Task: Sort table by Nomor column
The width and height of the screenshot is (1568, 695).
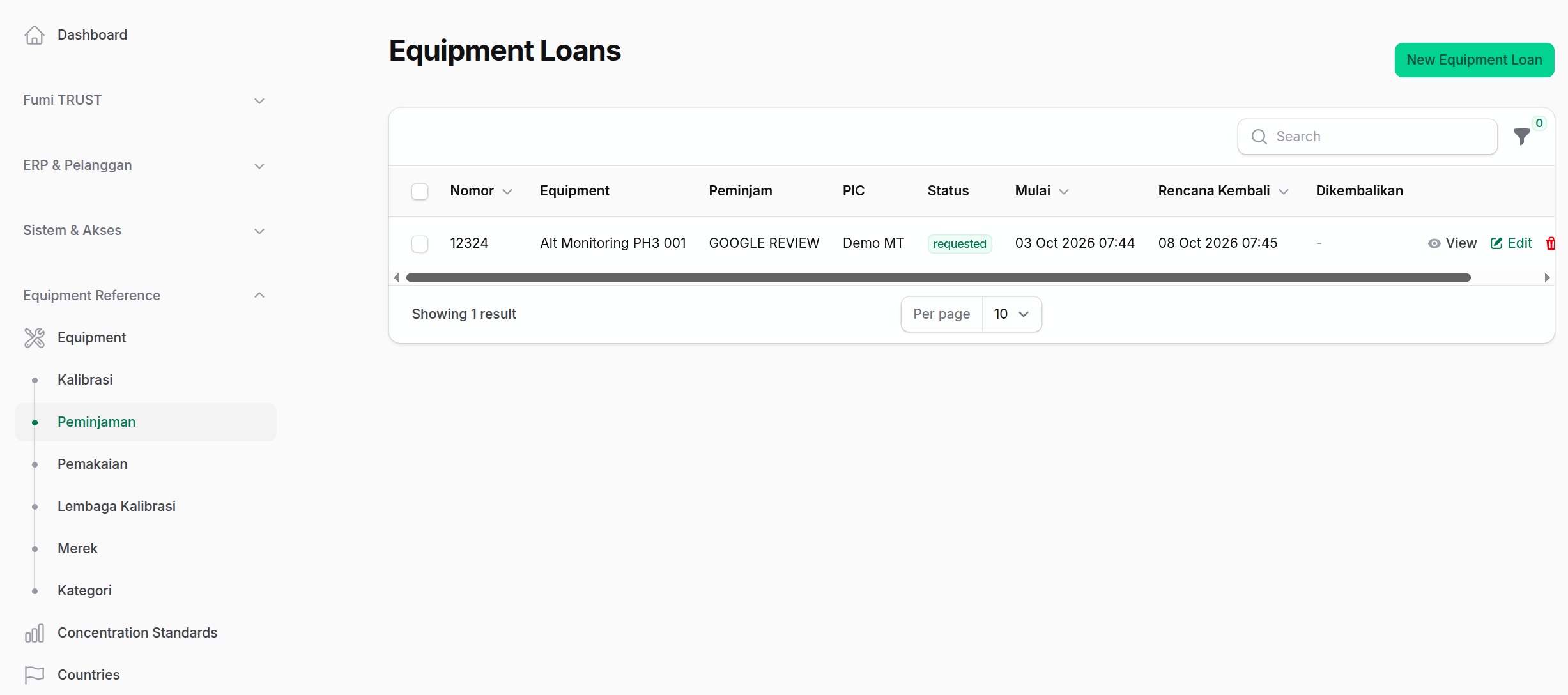Action: tap(481, 191)
